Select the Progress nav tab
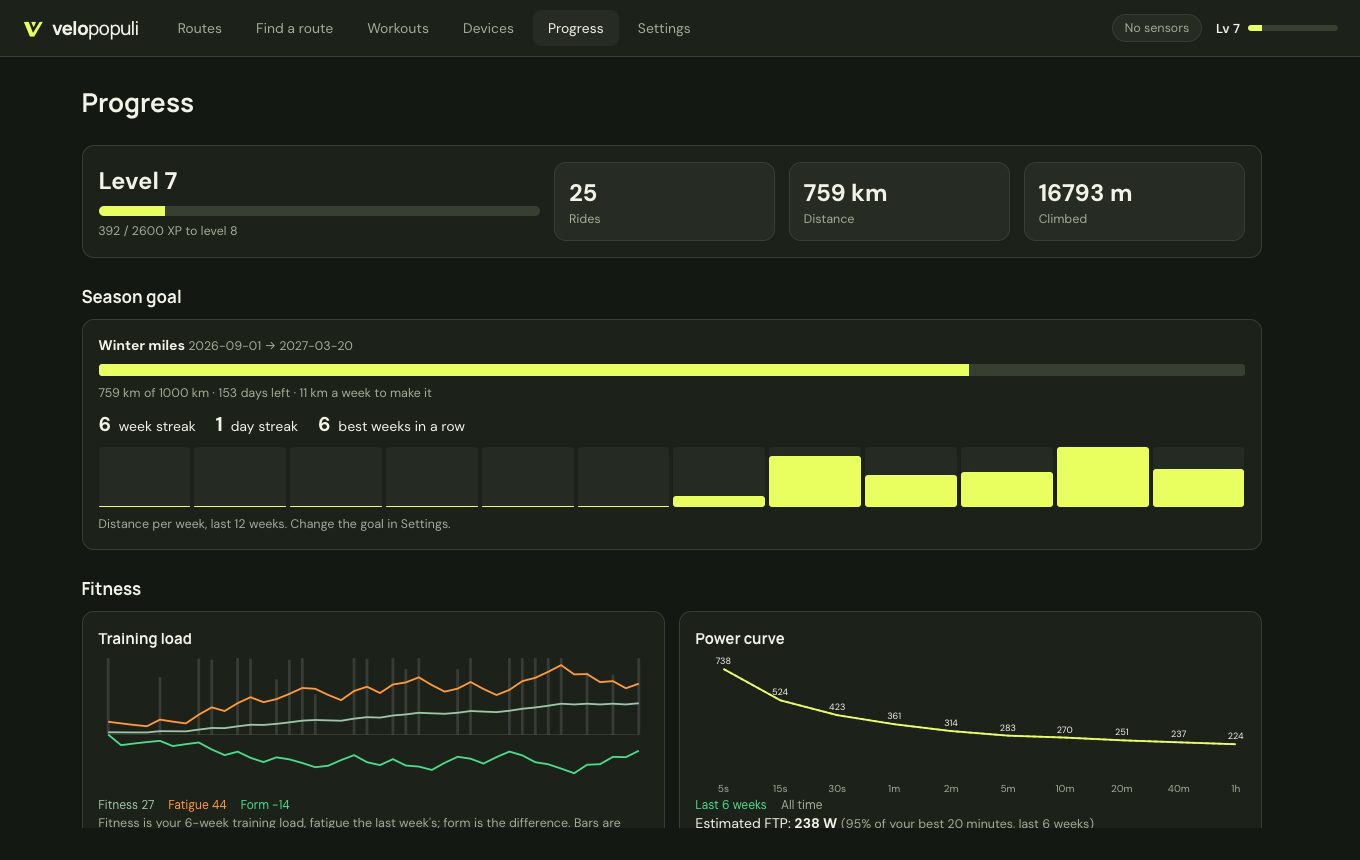This screenshot has width=1360, height=860. pyautogui.click(x=575, y=28)
